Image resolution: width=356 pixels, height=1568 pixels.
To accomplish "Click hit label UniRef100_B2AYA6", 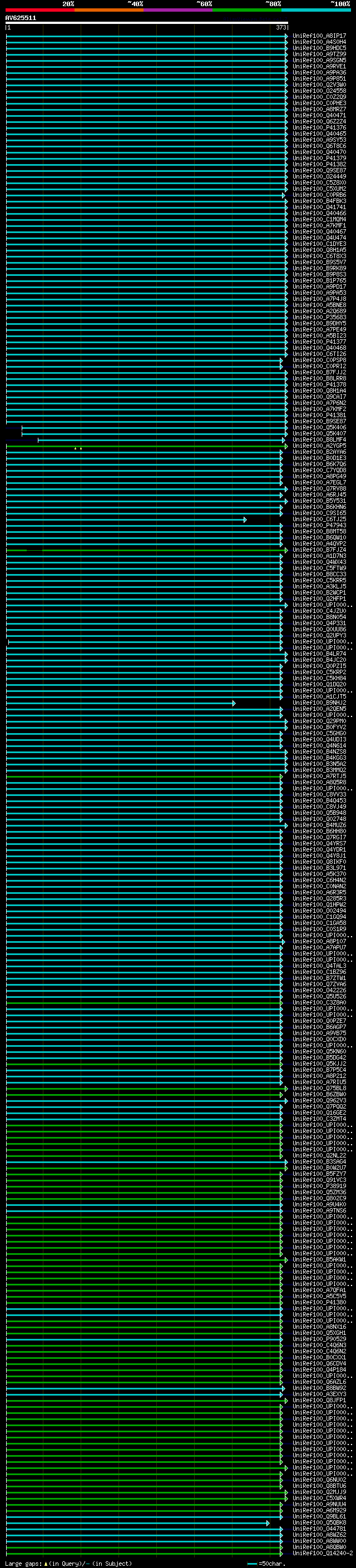I will pos(319,452).
